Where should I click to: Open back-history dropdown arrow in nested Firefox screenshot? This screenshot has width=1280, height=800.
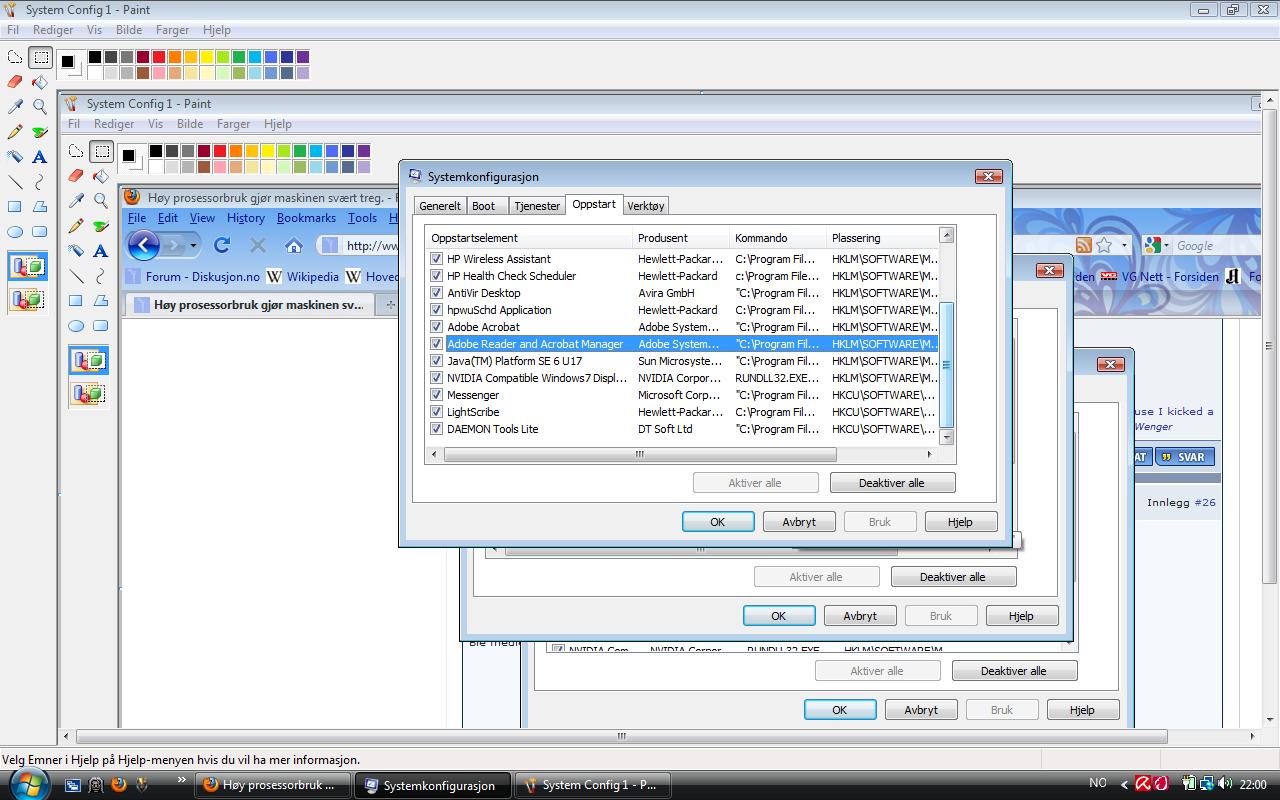click(193, 245)
